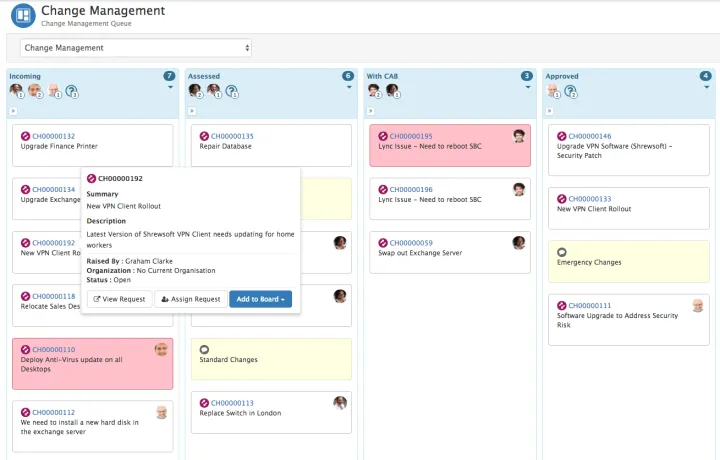Click the change icon beside CH00000132
Image resolution: width=720 pixels, height=460 pixels.
tap(26, 136)
